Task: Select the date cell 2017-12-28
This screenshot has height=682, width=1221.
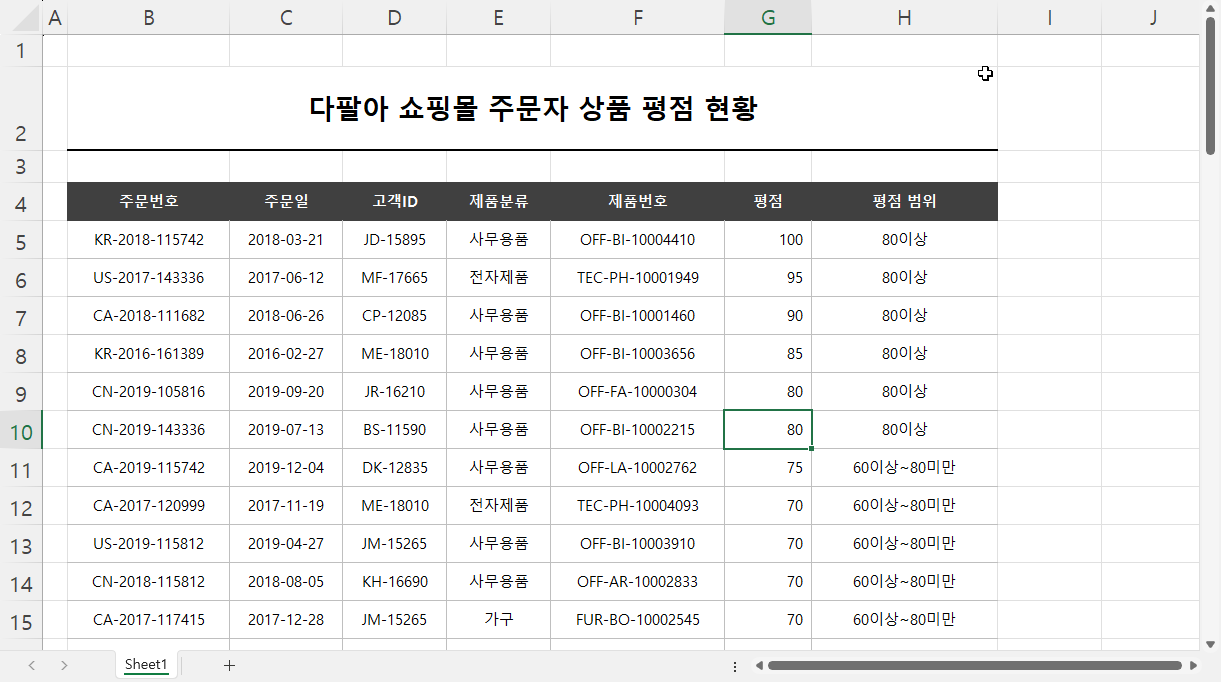Action: pos(286,620)
